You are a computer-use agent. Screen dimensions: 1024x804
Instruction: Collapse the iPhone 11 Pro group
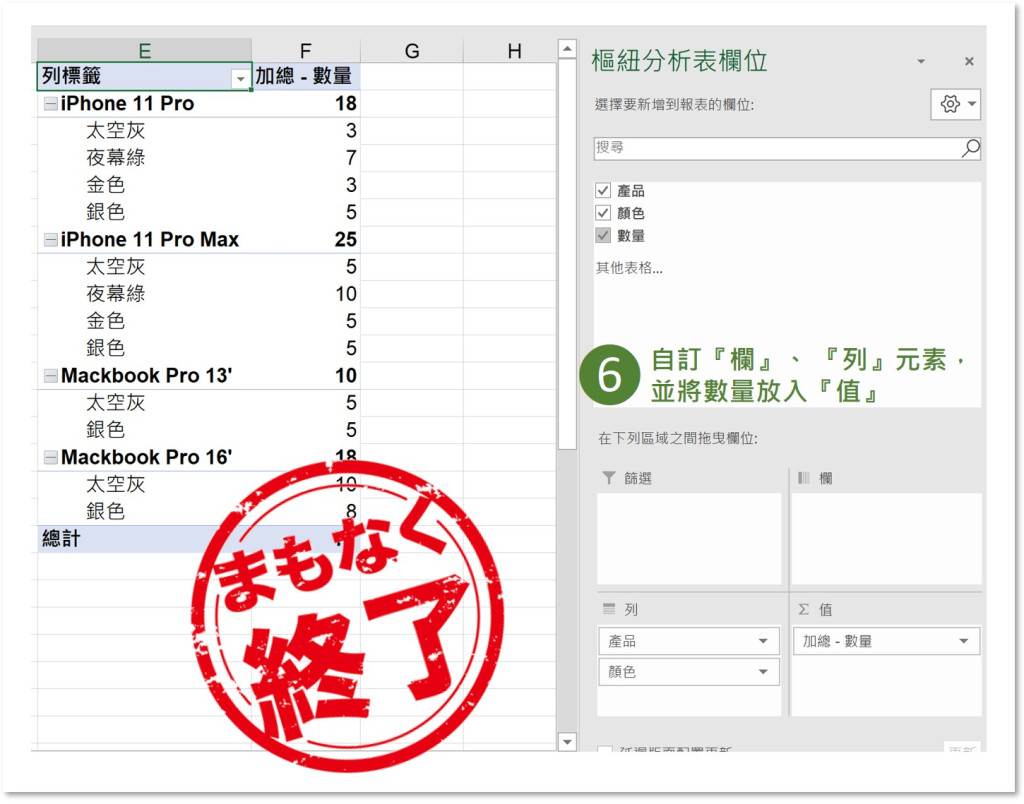(50, 103)
